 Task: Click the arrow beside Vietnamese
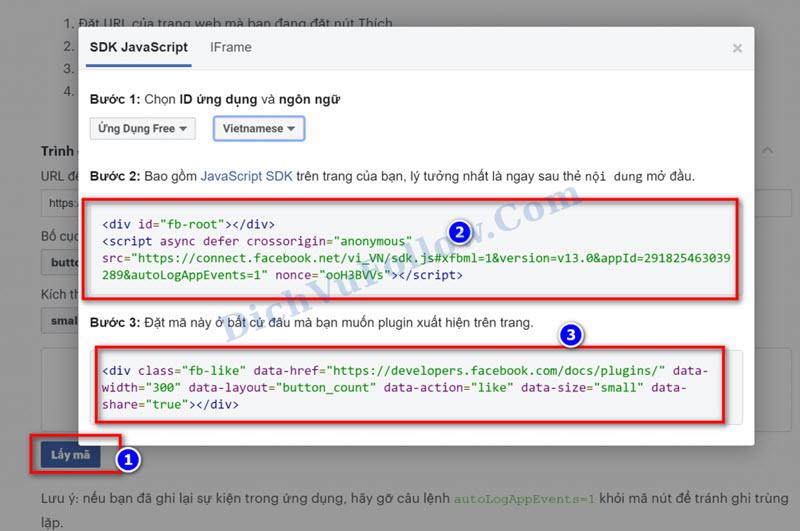[291, 129]
